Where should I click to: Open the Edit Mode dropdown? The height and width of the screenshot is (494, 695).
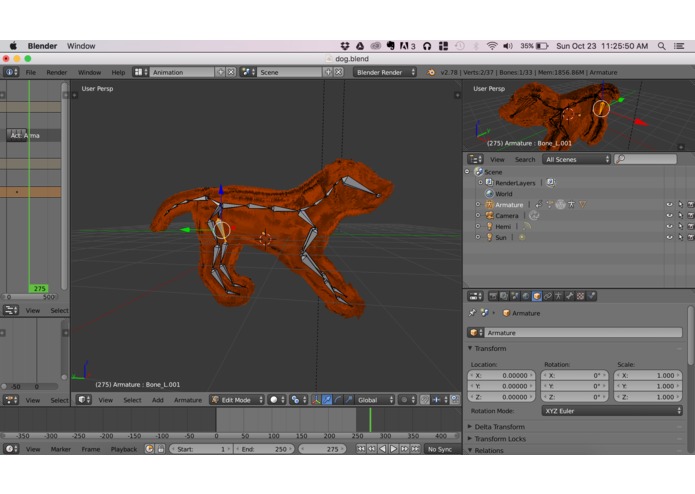(x=237, y=400)
